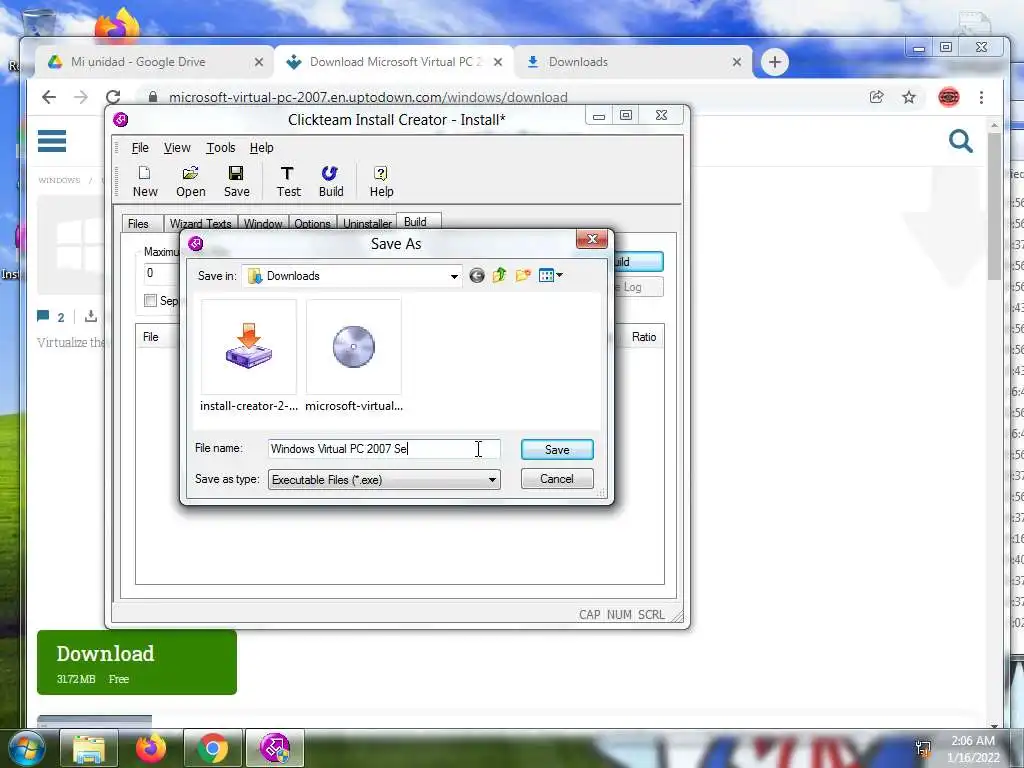Open the Windows Start button
Viewport: 1024px width, 768px height.
pyautogui.click(x=25, y=748)
